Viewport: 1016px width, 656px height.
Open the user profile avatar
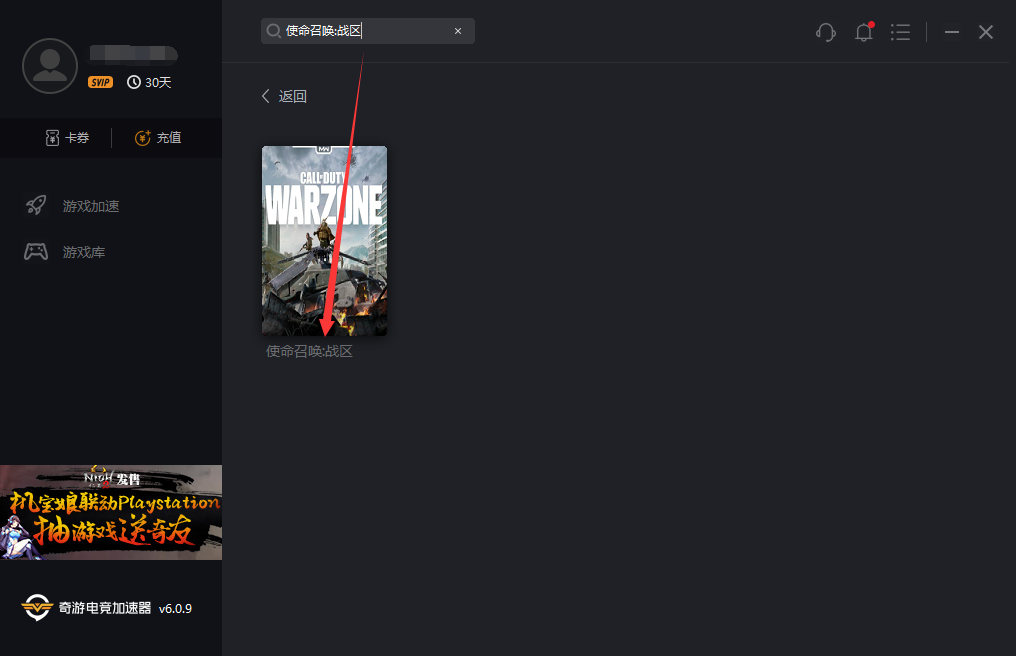pos(50,66)
